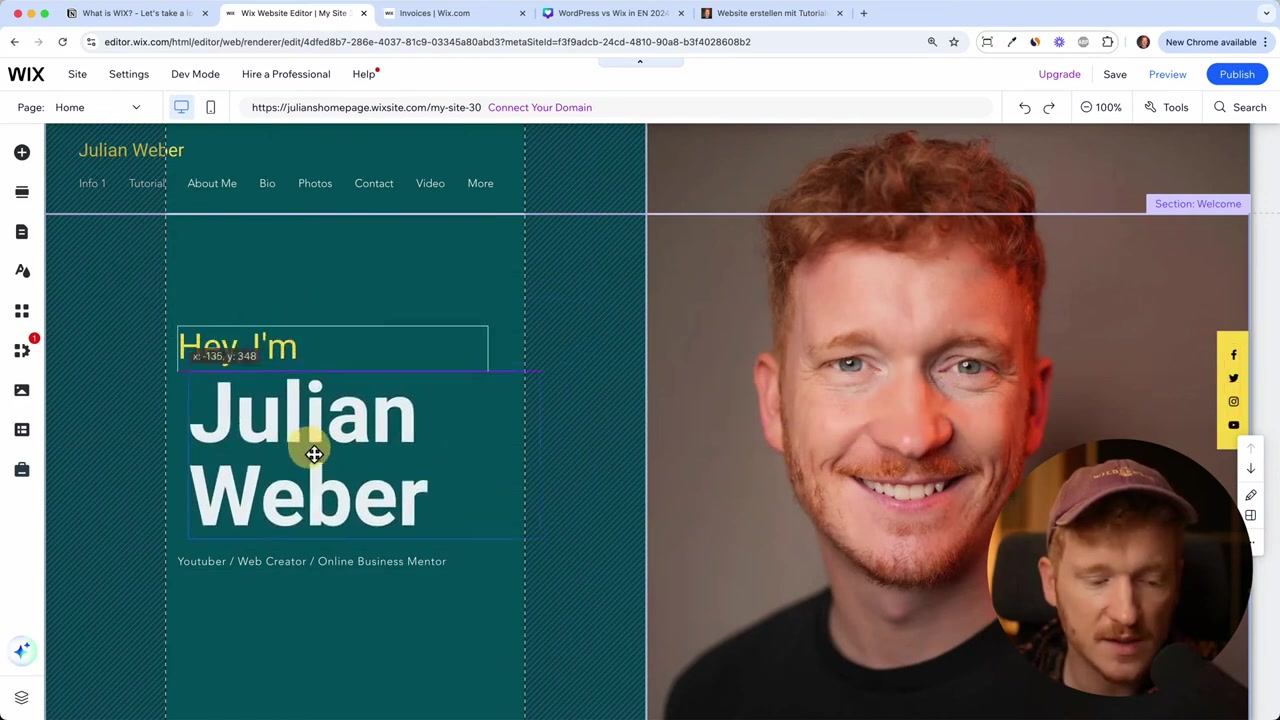
Task: Open the Site Design droplet icon
Action: 22,271
